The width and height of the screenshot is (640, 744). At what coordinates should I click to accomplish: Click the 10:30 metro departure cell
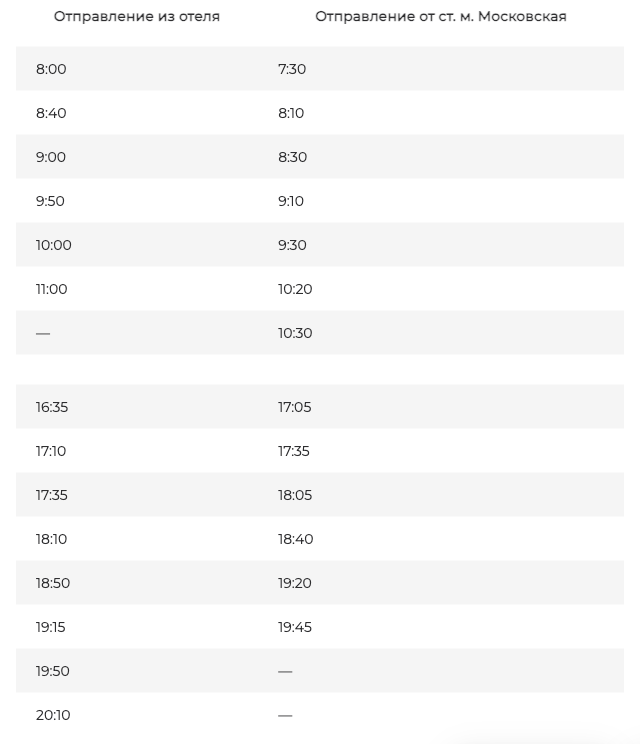295,333
